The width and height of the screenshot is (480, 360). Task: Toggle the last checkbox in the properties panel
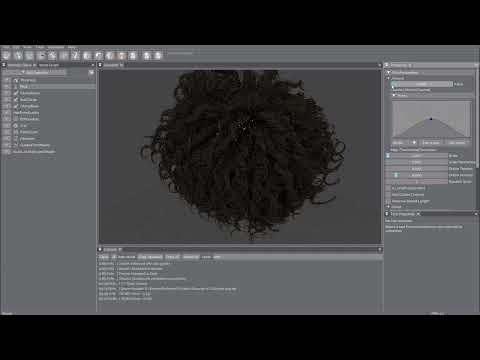(x=388, y=201)
